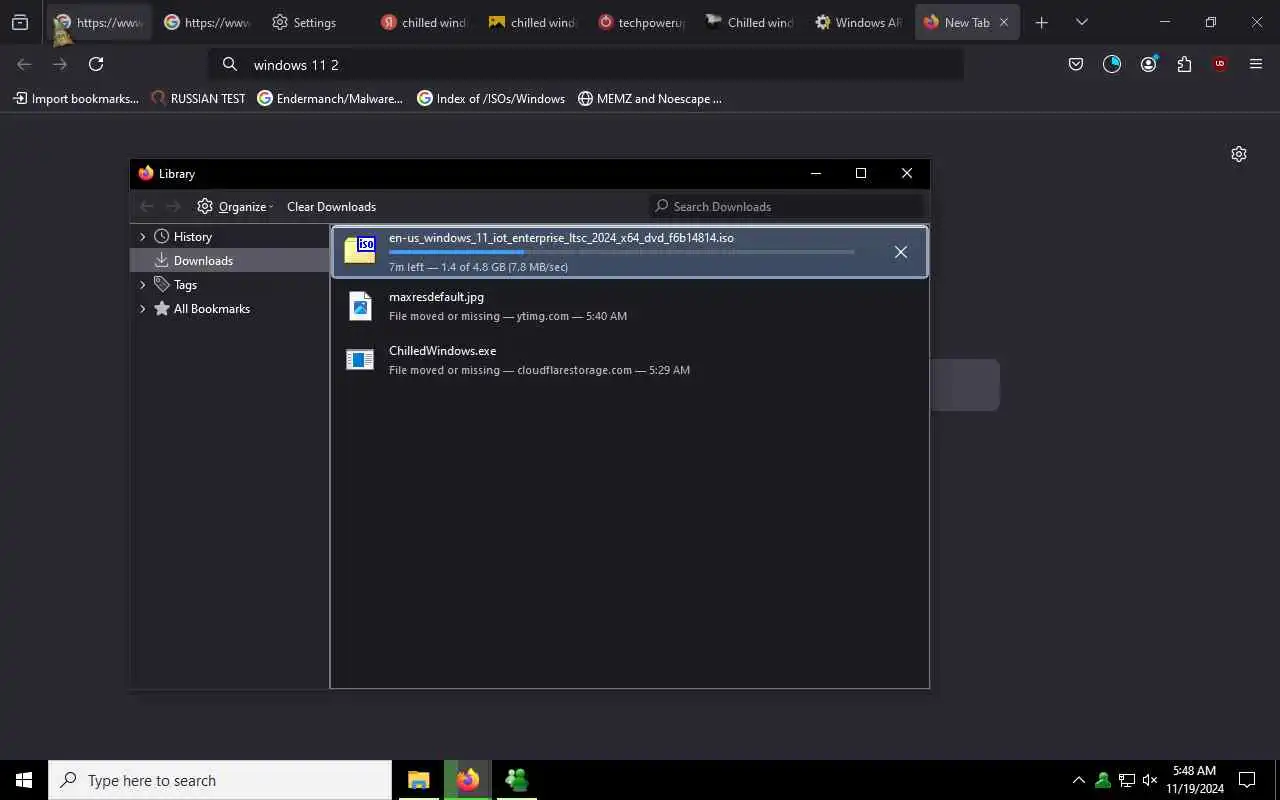This screenshot has height=800, width=1280.
Task: Click the Search Downloads magnifier icon
Action: coord(661,206)
